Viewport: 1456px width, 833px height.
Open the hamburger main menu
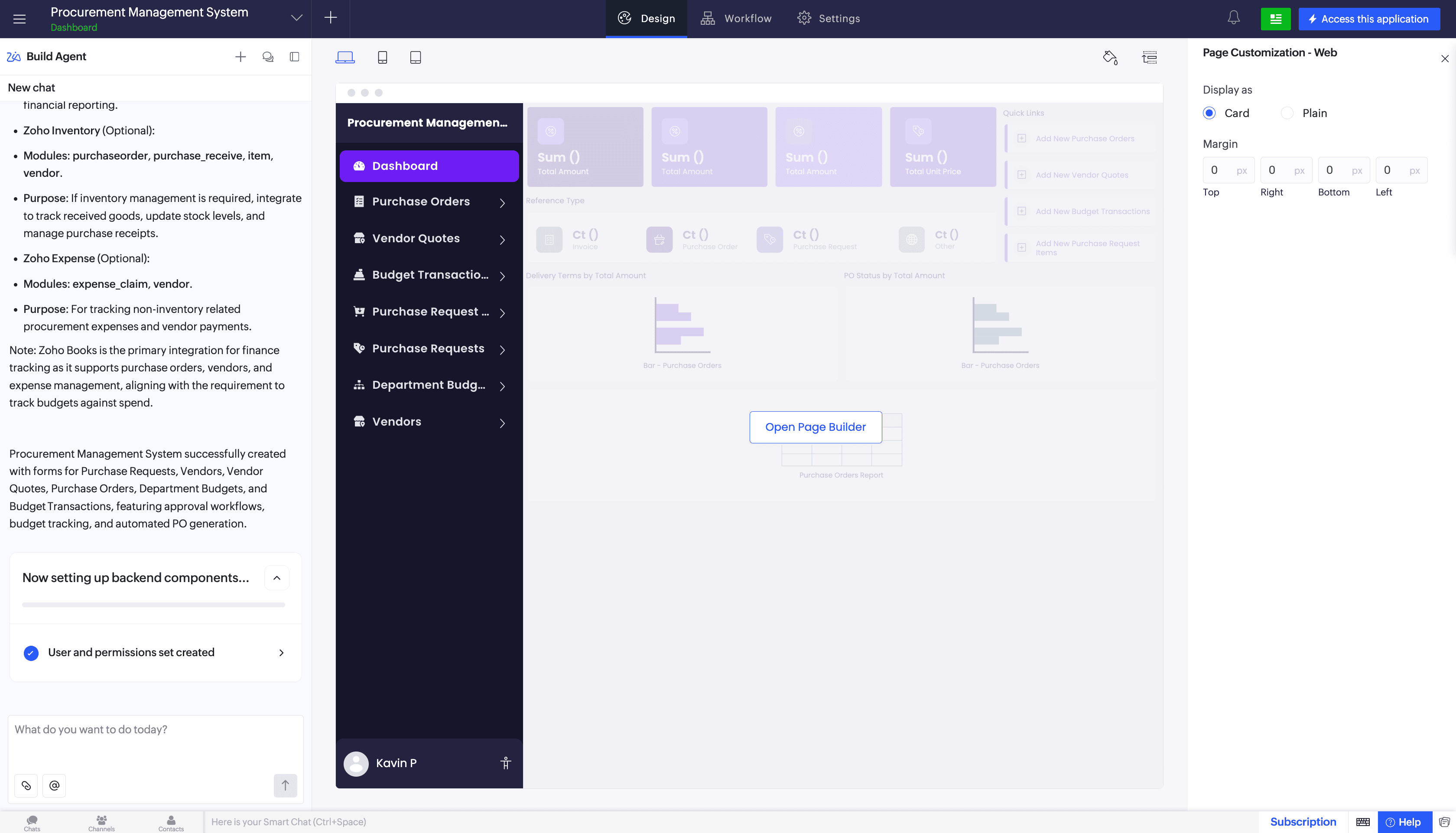click(19, 19)
